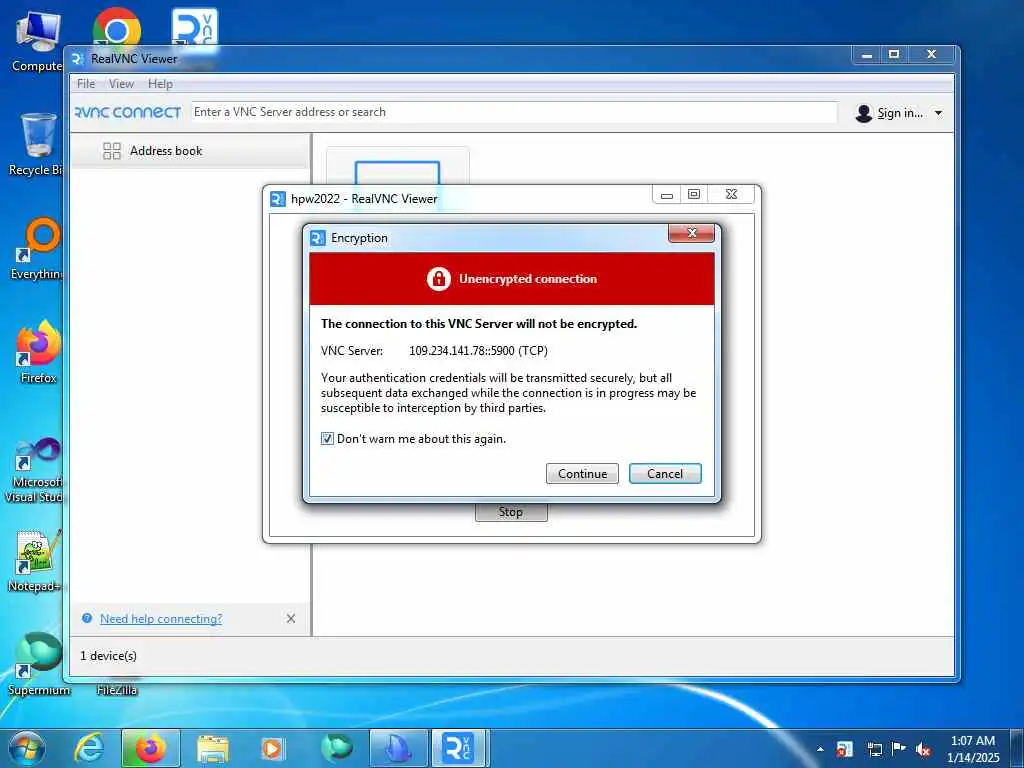Click the VNC Connect logo
1024x768 pixels.
tap(128, 112)
